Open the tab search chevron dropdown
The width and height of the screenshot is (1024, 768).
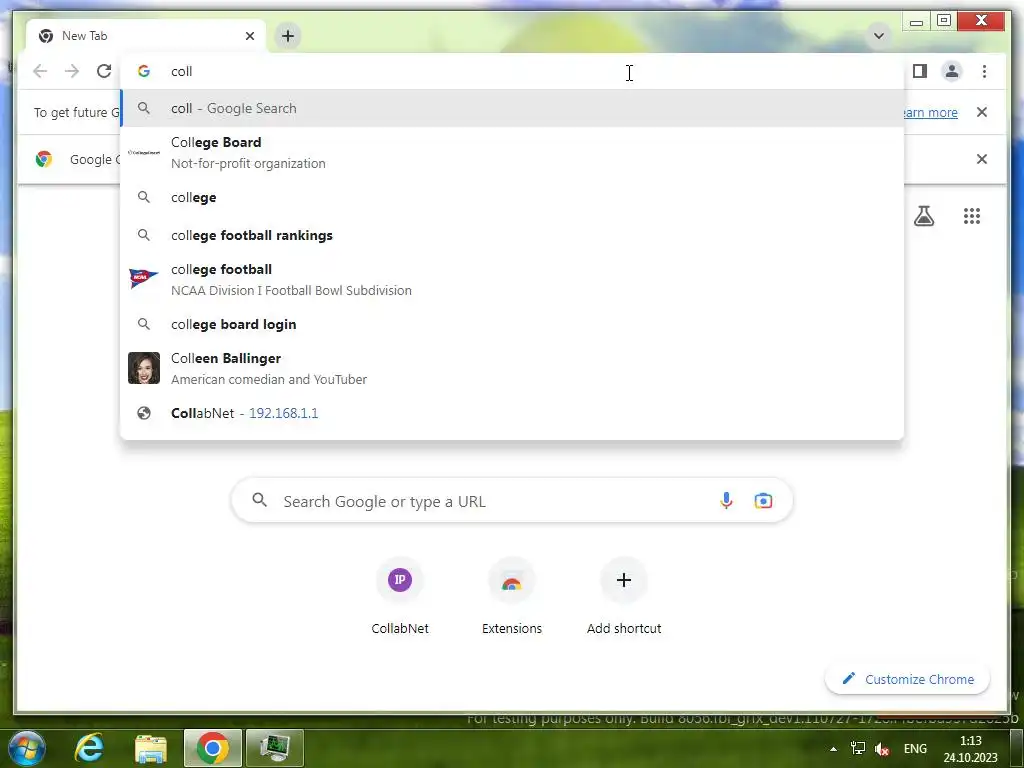point(879,36)
